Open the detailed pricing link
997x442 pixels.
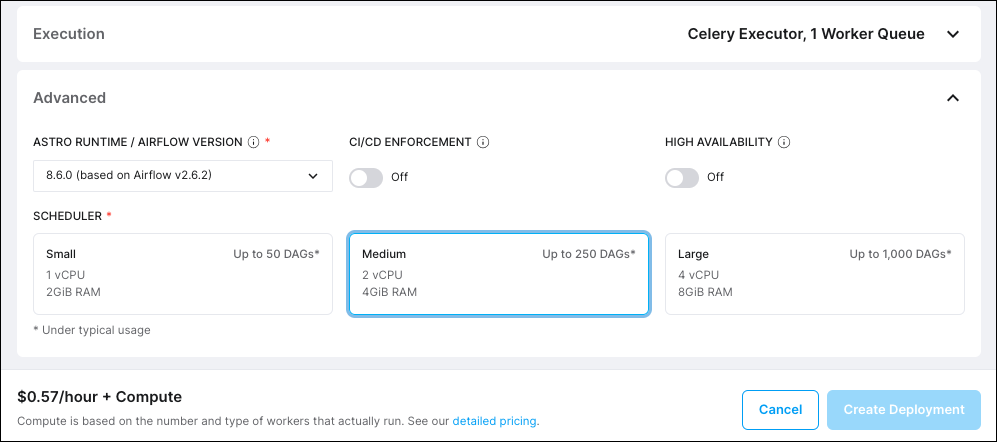(496, 421)
